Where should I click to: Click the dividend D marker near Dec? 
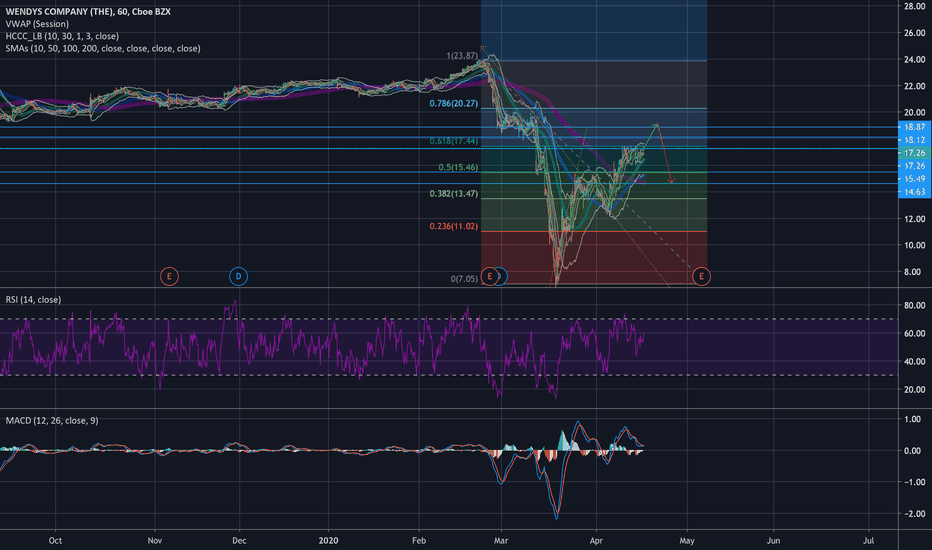(x=238, y=276)
